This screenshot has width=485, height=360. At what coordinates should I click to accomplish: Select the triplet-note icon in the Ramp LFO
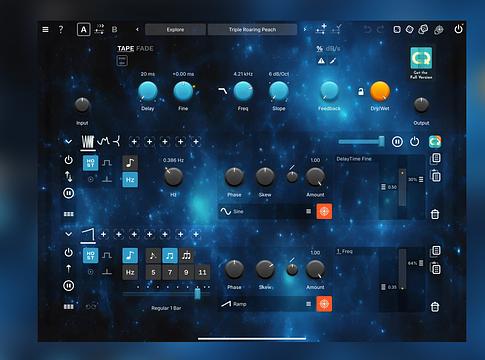[186, 256]
